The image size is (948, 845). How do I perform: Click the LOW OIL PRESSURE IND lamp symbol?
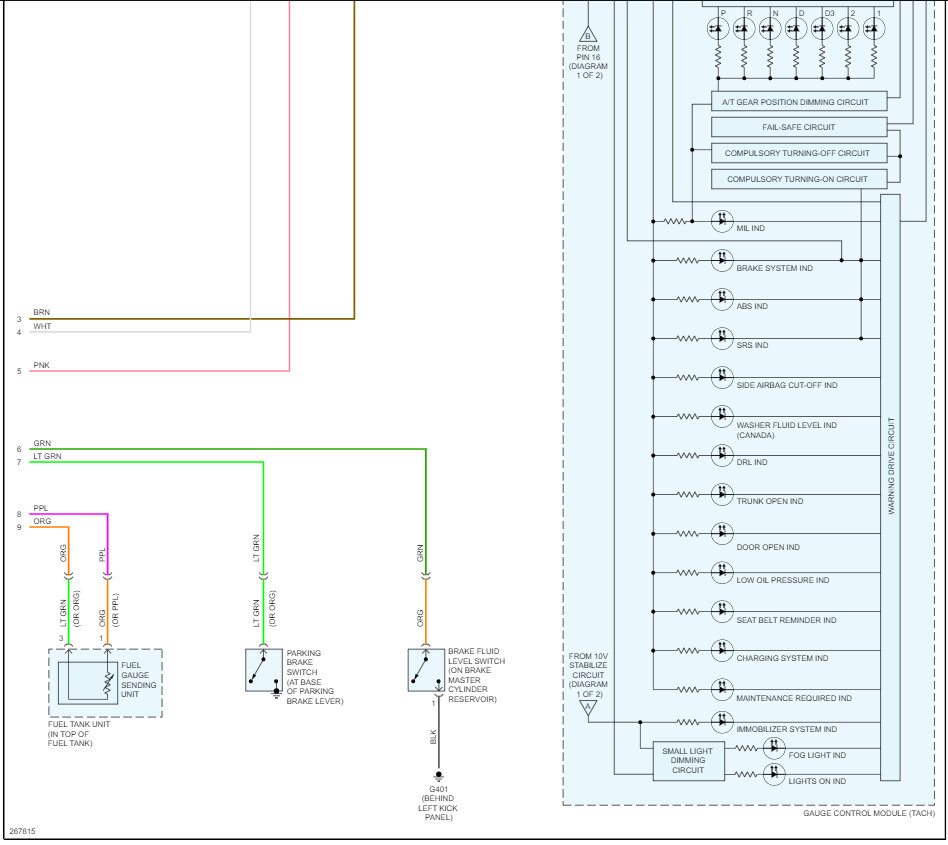722,572
